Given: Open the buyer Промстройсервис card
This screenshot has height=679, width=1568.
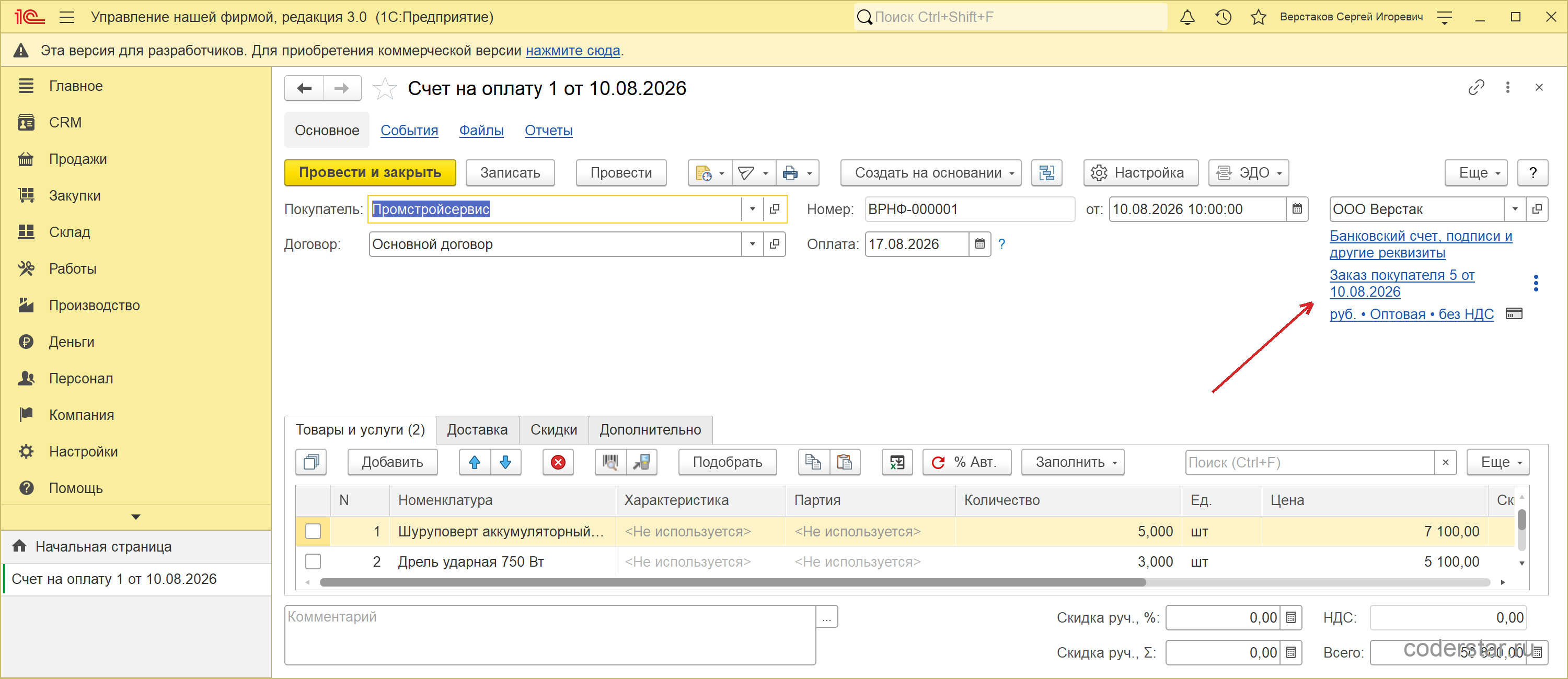Looking at the screenshot, I should 774,209.
